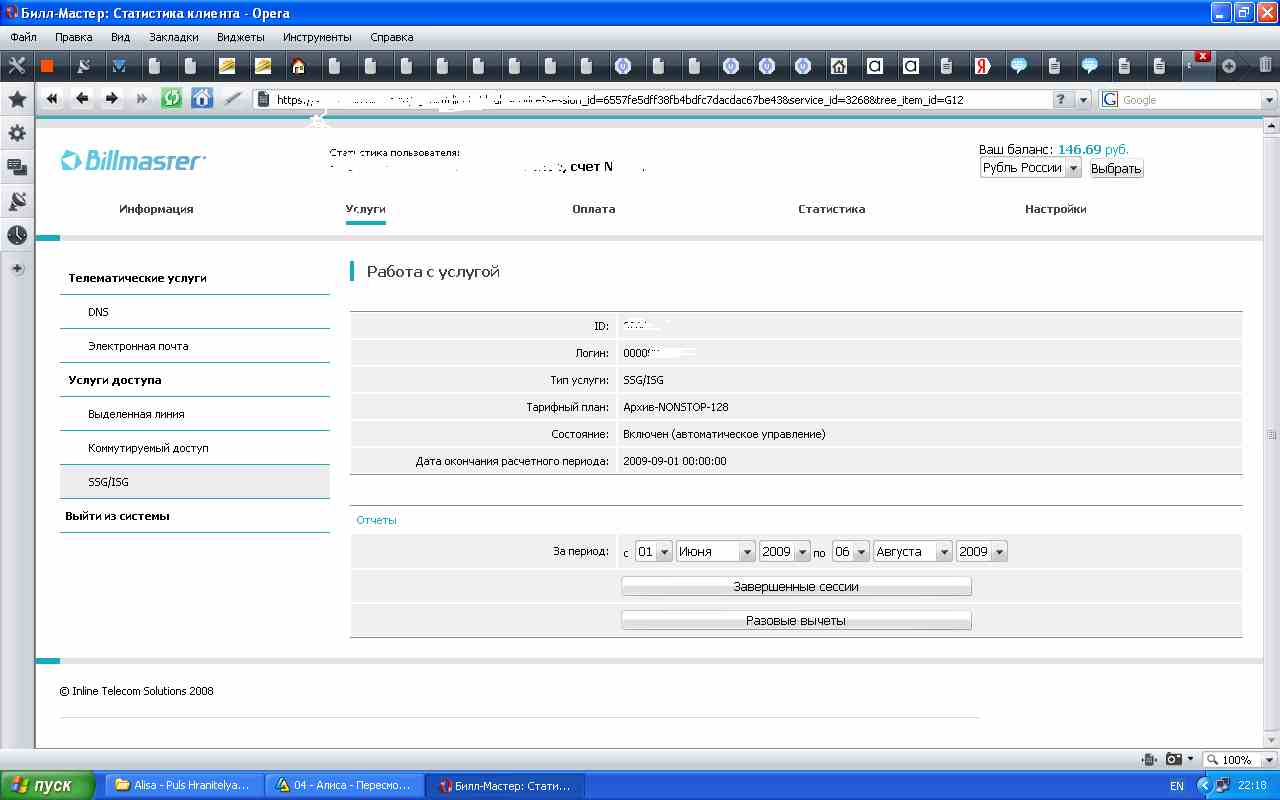Click the red Yandex tab icon

click(x=982, y=66)
